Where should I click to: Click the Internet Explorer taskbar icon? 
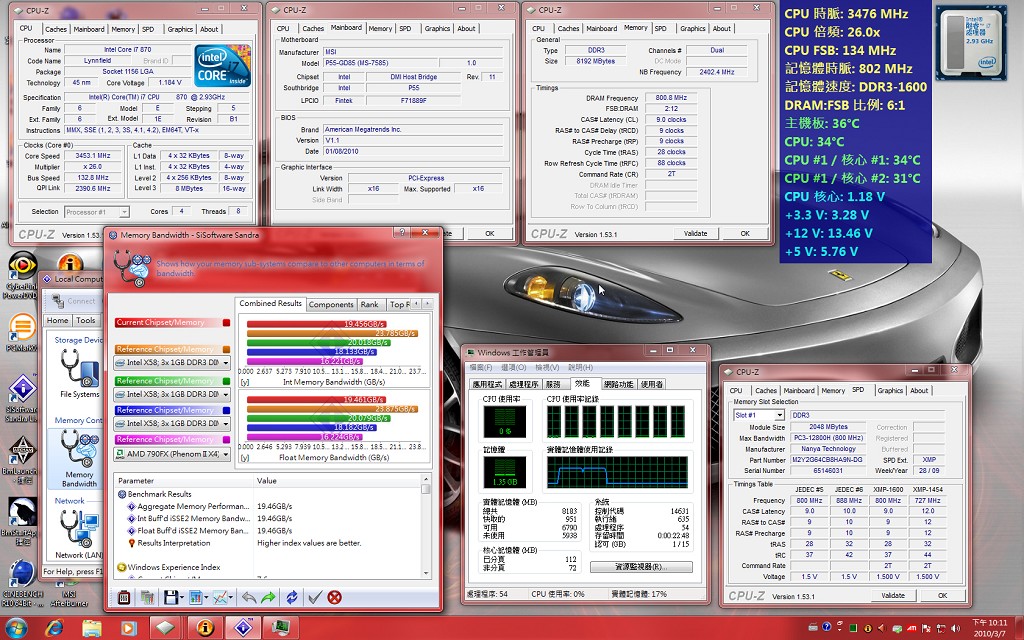[x=55, y=628]
